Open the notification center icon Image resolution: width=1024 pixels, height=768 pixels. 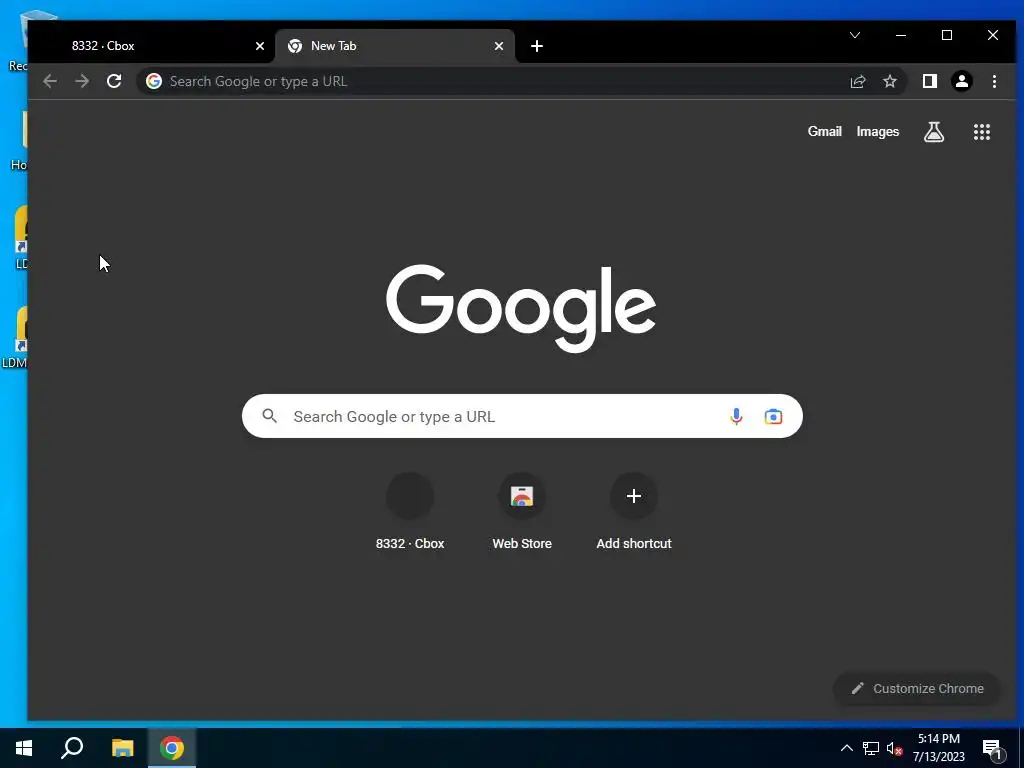[992, 750]
